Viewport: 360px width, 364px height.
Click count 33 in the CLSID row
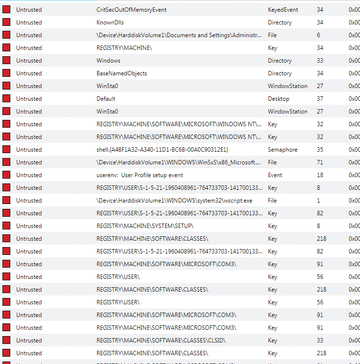click(320, 340)
